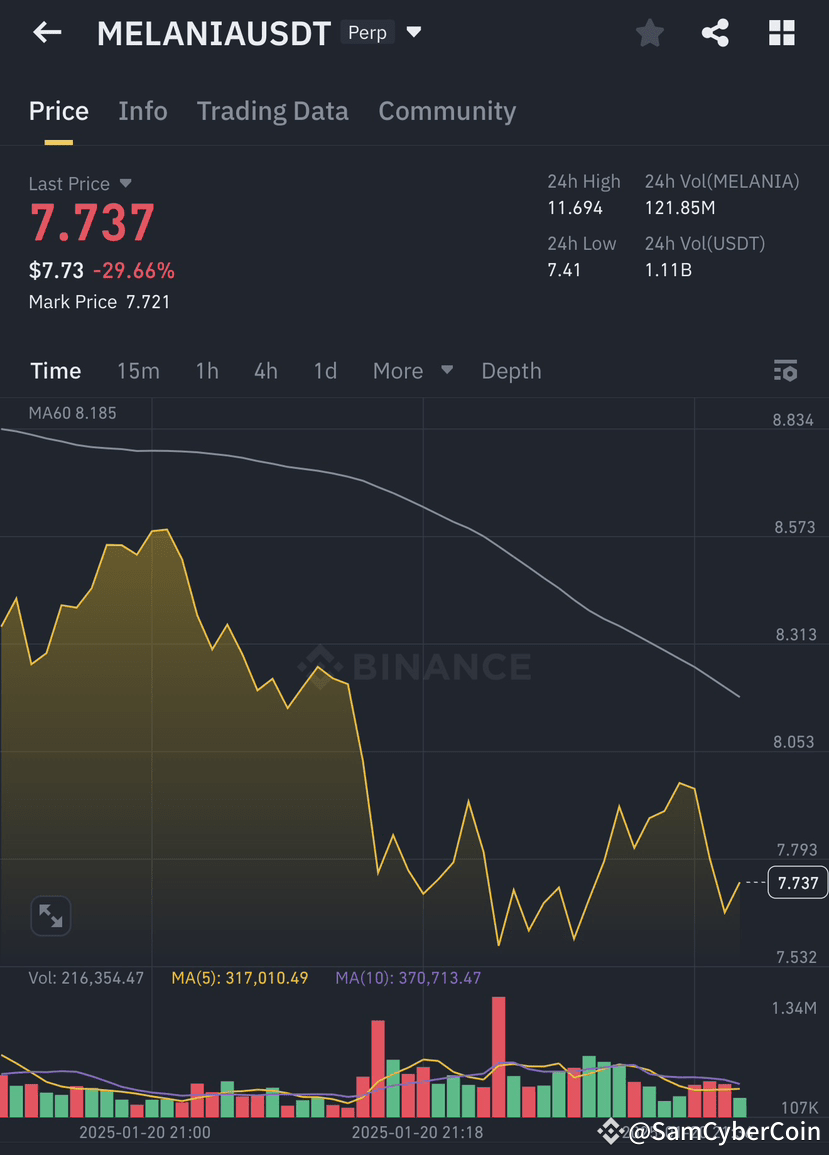Tap the 1.34M volume axis label
The image size is (829, 1155).
pyautogui.click(x=794, y=1008)
